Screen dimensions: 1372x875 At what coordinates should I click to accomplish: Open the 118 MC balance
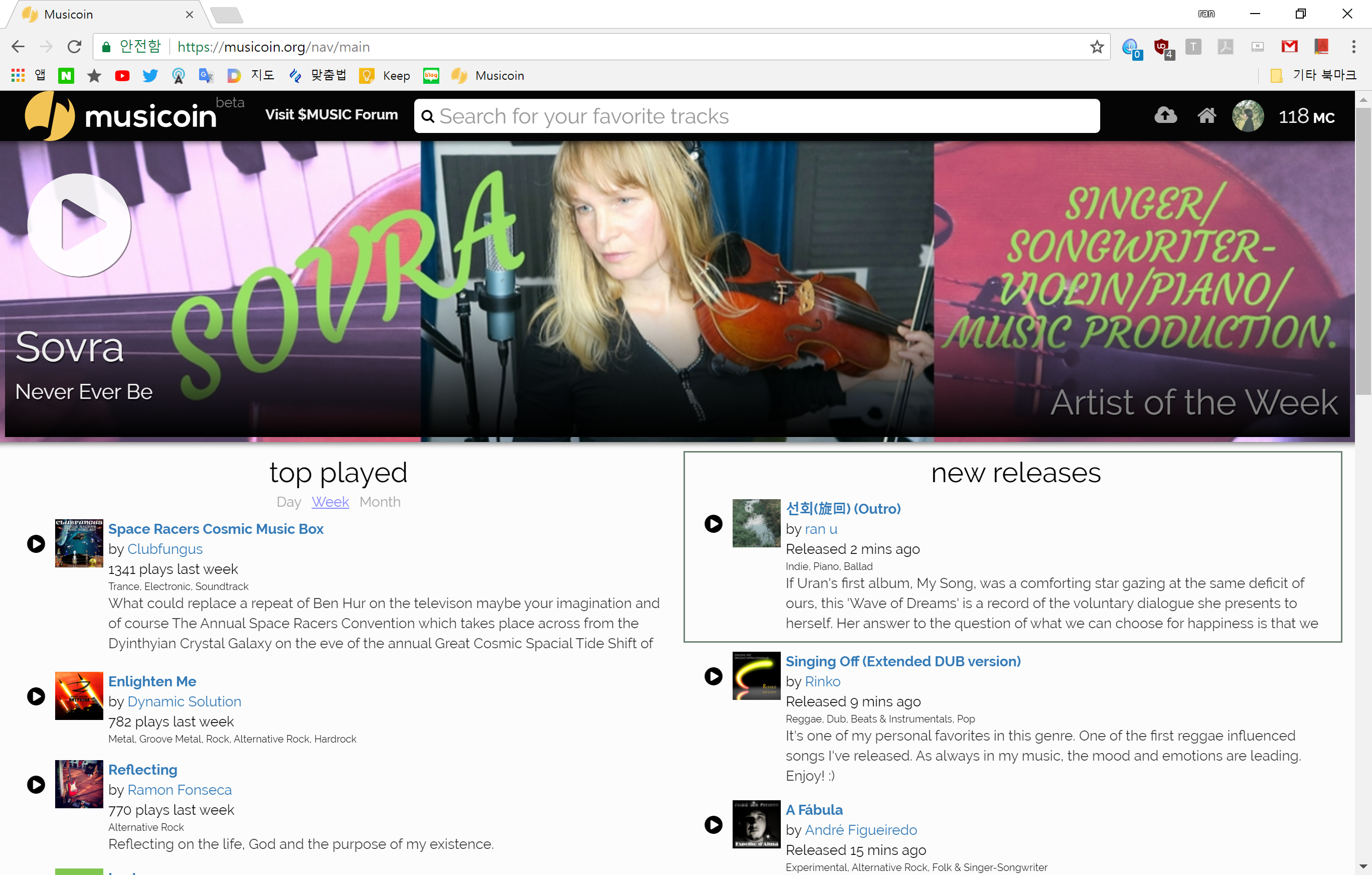(x=1306, y=116)
